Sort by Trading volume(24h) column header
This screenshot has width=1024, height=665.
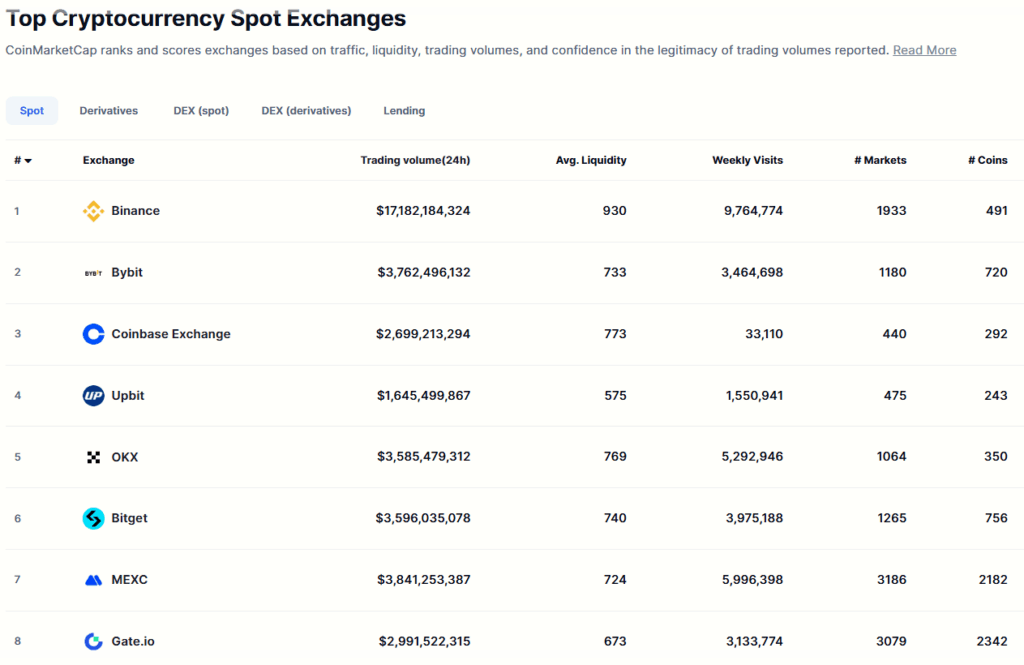coord(415,160)
